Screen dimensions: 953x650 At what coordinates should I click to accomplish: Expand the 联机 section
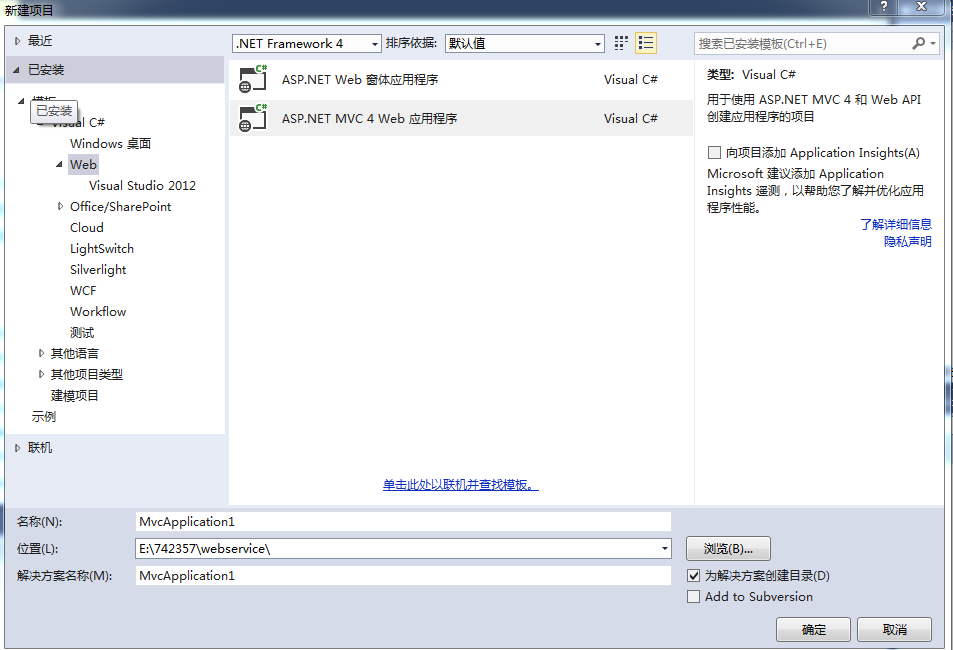tap(18, 448)
